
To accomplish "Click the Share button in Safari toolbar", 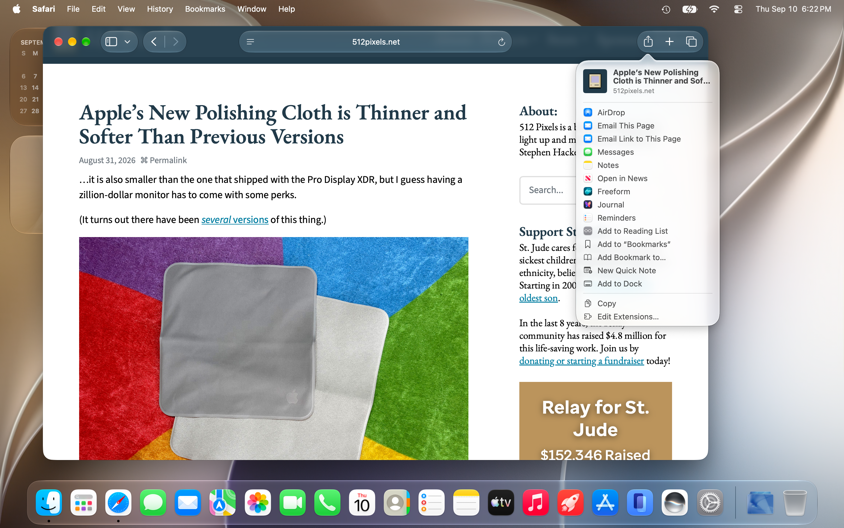I will tap(648, 41).
